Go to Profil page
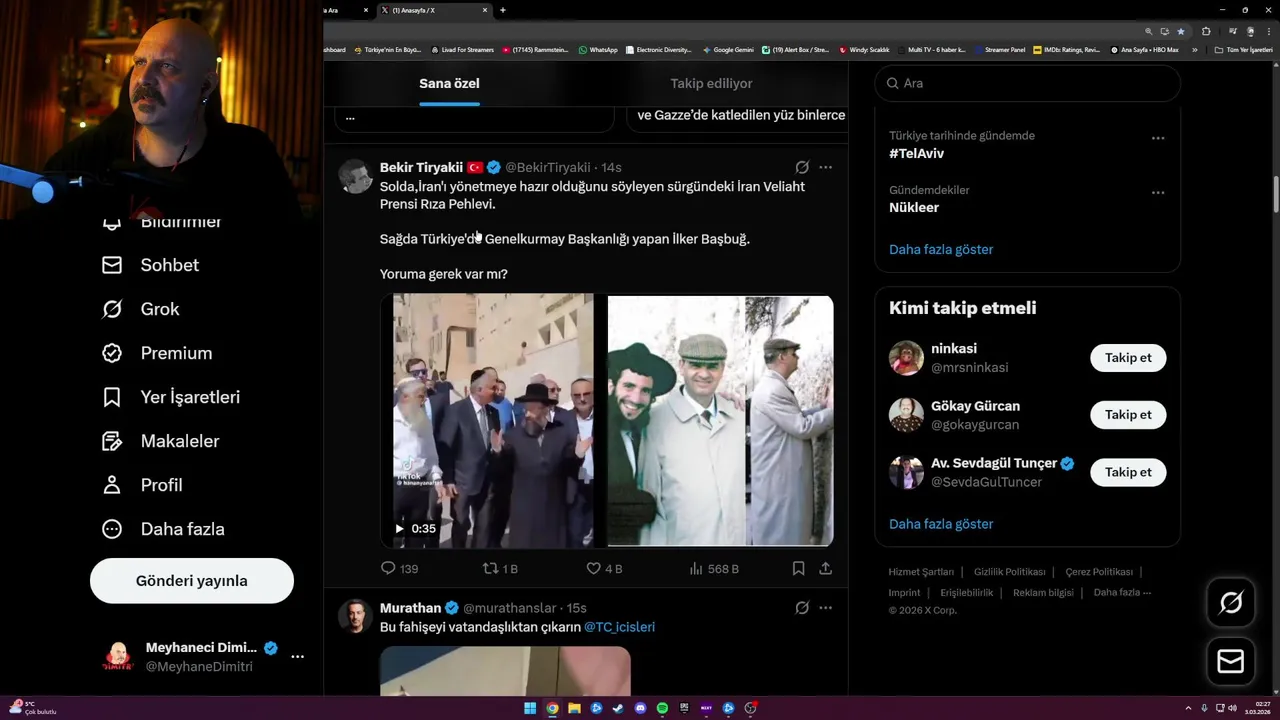1280x720 pixels. [x=142, y=485]
